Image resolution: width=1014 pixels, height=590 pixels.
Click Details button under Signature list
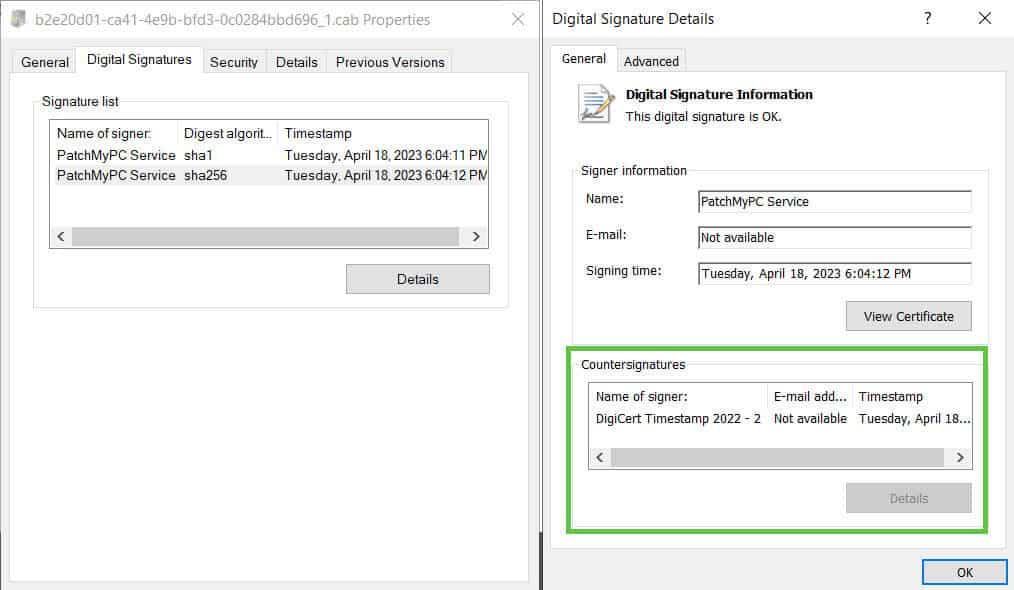click(418, 279)
